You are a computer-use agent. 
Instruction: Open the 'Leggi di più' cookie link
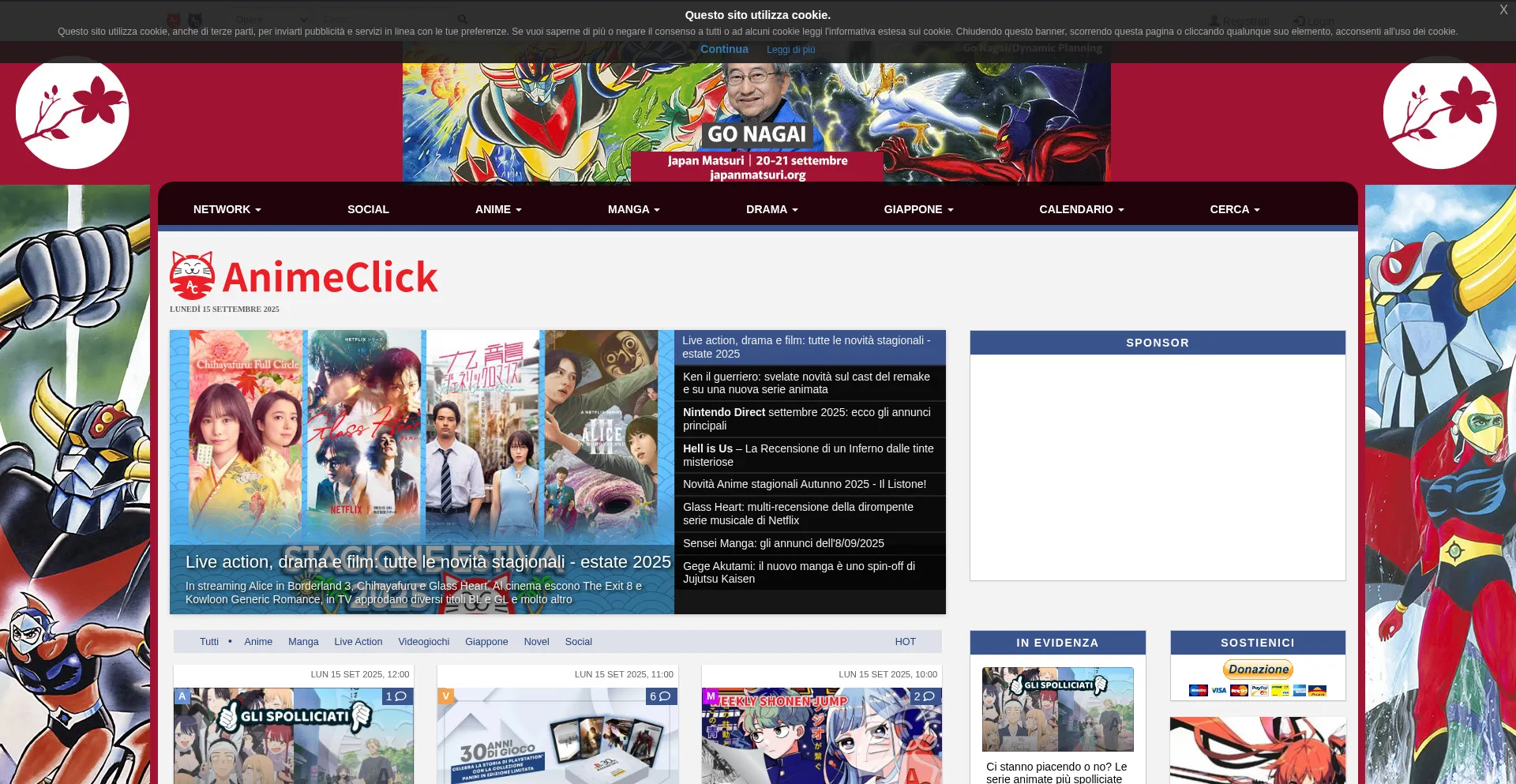tap(790, 50)
